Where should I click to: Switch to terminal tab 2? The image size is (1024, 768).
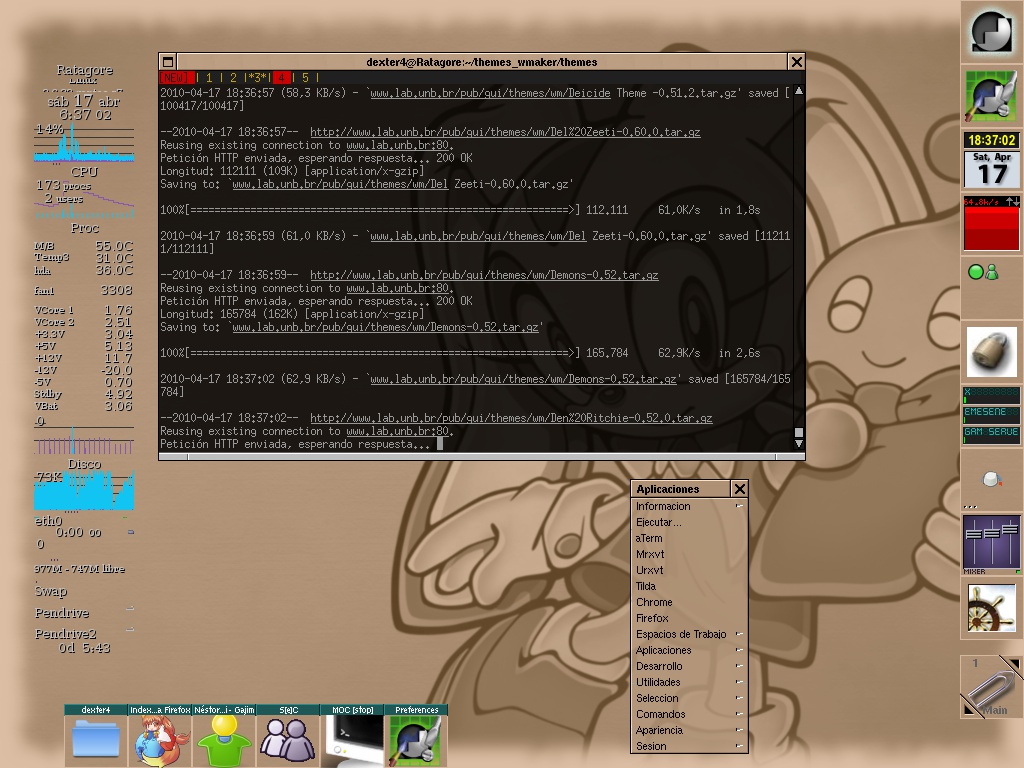click(x=233, y=78)
